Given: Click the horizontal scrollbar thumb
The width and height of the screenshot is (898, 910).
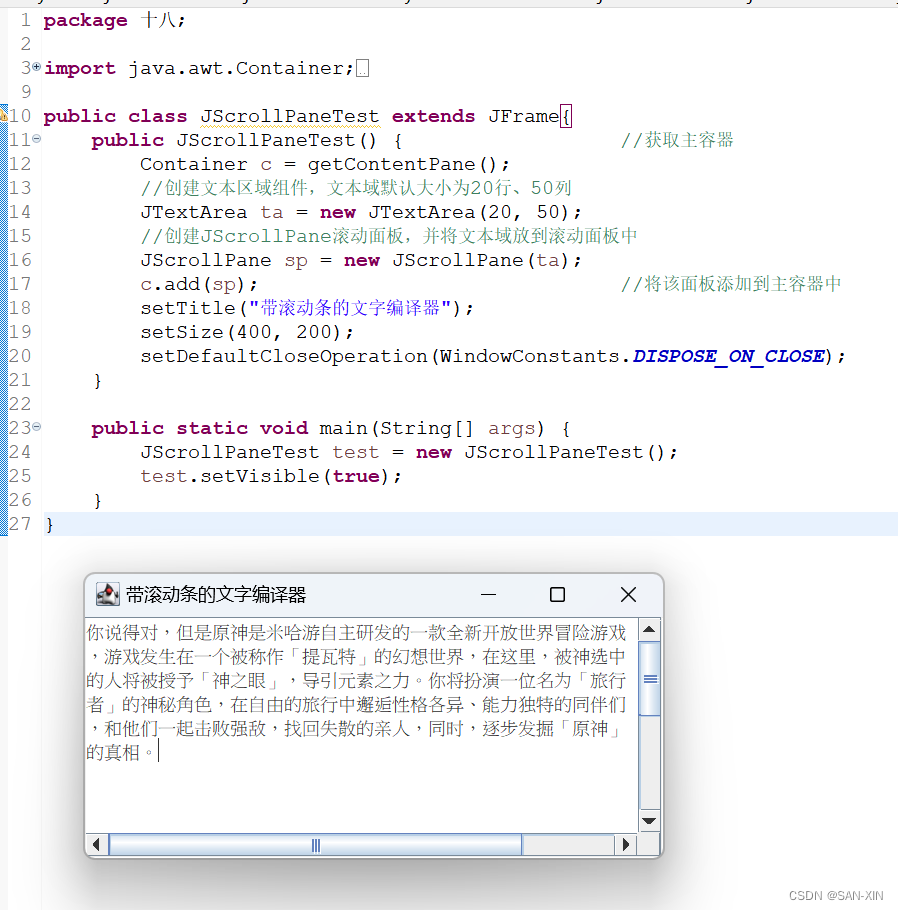Looking at the screenshot, I should (315, 843).
